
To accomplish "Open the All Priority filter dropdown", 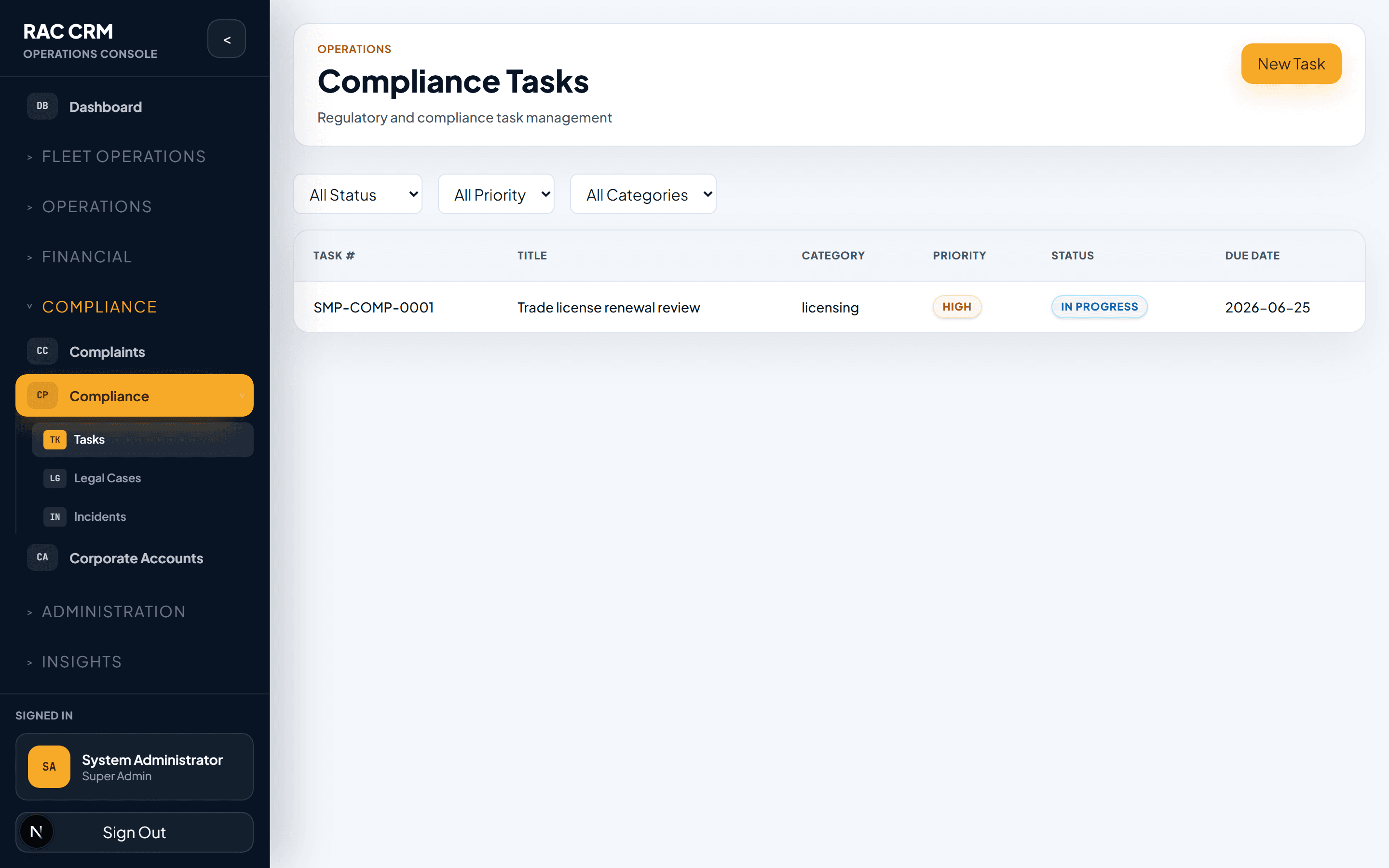I will 496,195.
